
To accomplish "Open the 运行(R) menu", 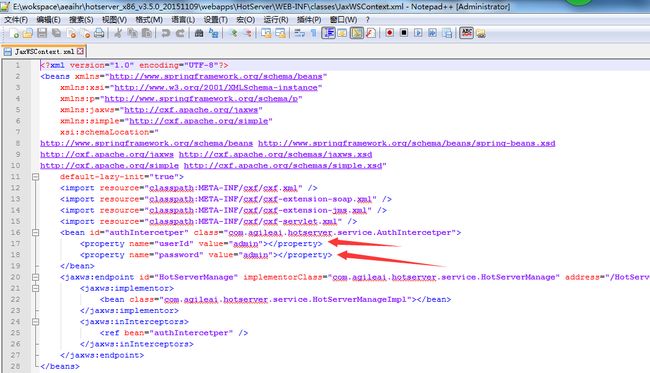I will click(x=276, y=19).
